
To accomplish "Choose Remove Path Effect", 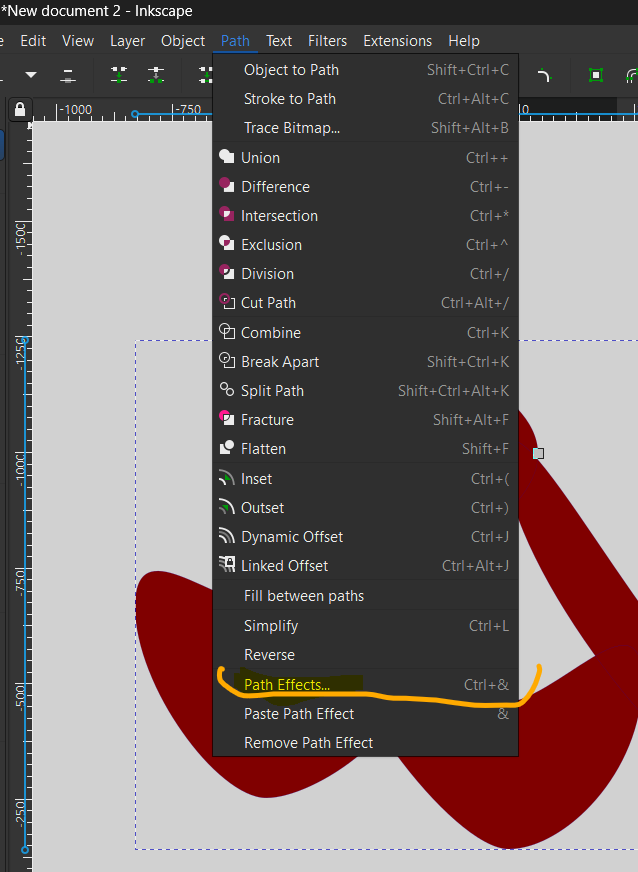I will pyautogui.click(x=365, y=742).
